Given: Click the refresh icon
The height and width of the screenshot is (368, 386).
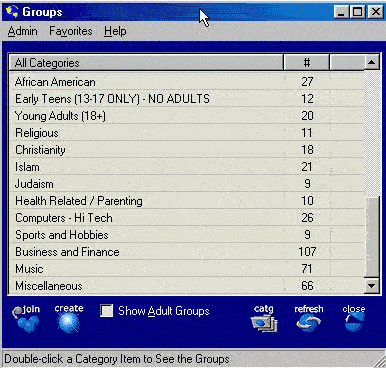Looking at the screenshot, I should (x=309, y=319).
